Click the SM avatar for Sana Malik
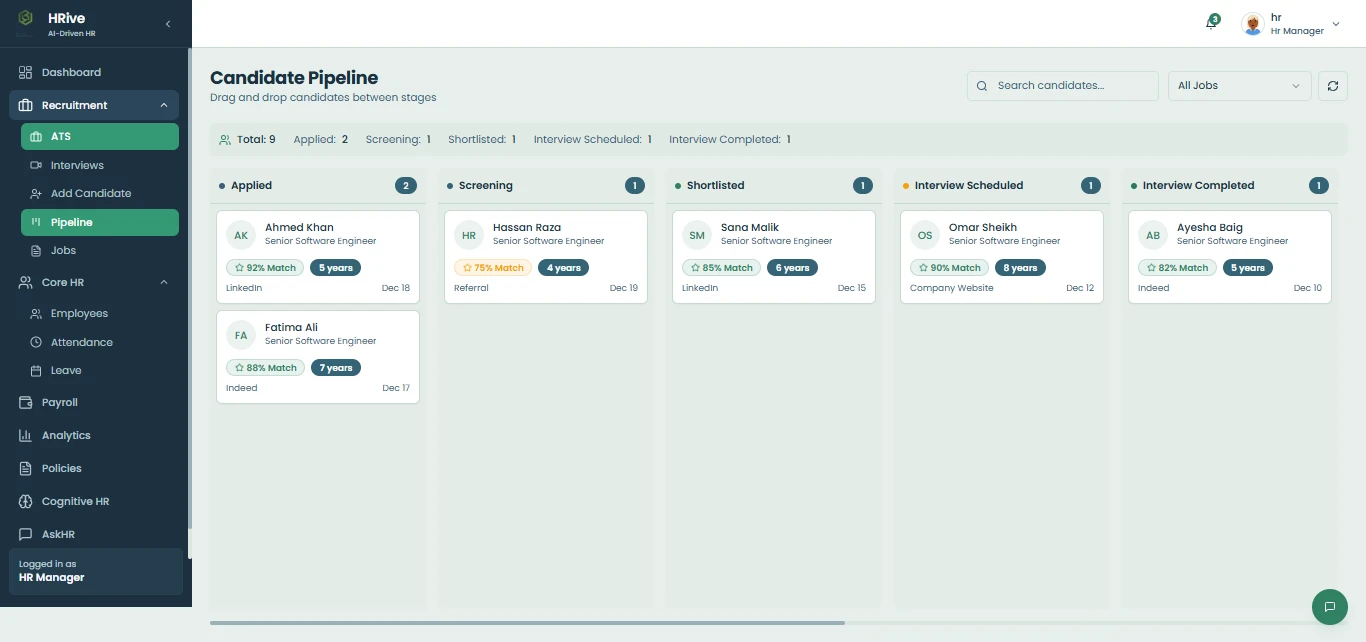This screenshot has width=1366, height=642. [x=697, y=235]
